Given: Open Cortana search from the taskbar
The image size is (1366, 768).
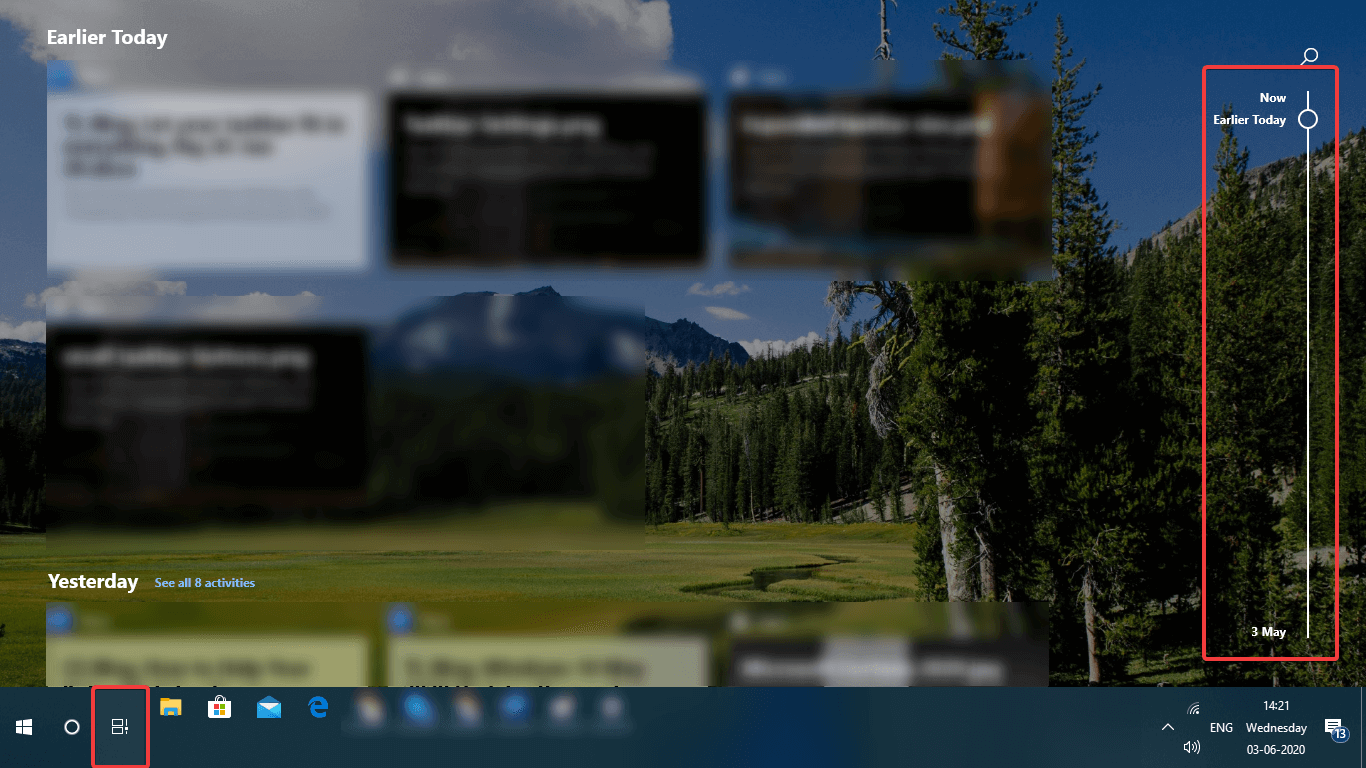Looking at the screenshot, I should 71,727.
